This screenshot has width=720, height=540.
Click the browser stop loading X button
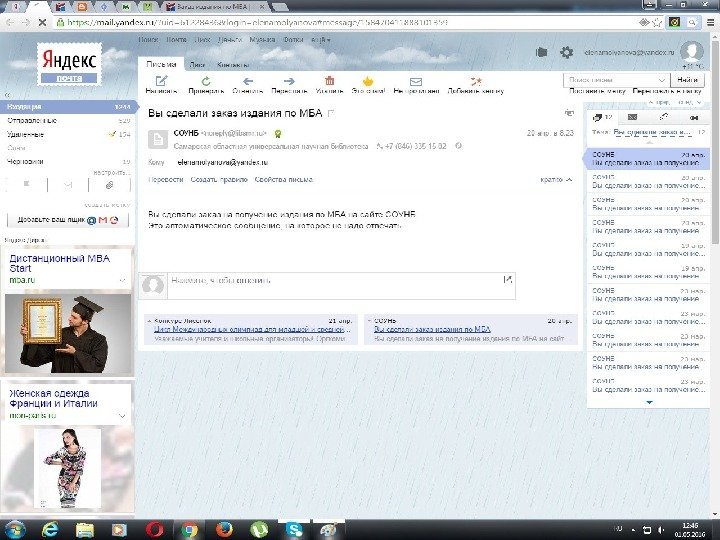coord(42,22)
